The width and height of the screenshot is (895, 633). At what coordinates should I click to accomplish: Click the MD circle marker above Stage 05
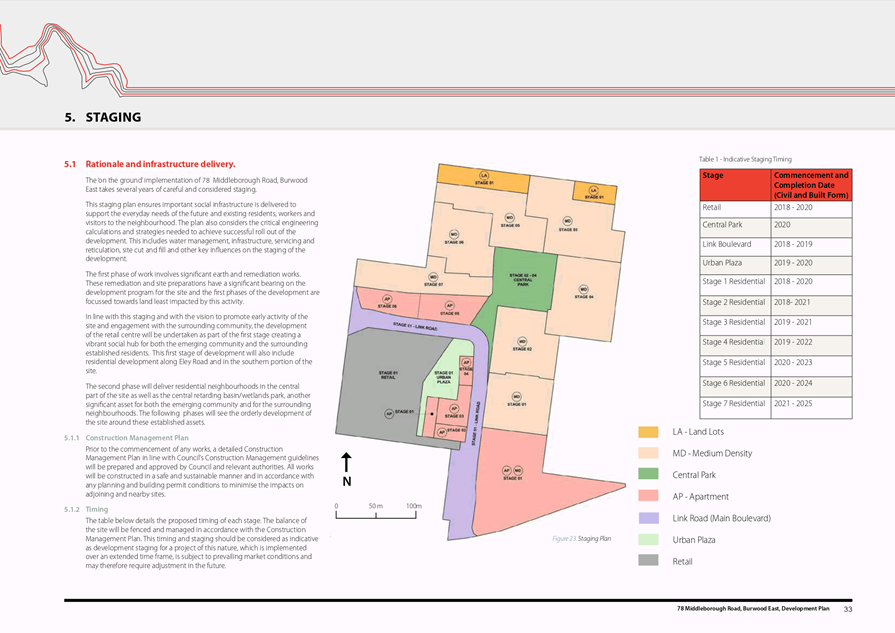510,217
